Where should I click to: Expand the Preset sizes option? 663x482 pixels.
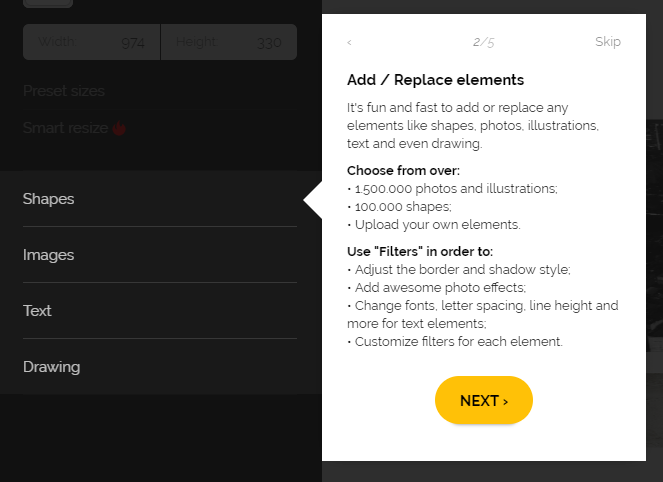tap(160, 91)
